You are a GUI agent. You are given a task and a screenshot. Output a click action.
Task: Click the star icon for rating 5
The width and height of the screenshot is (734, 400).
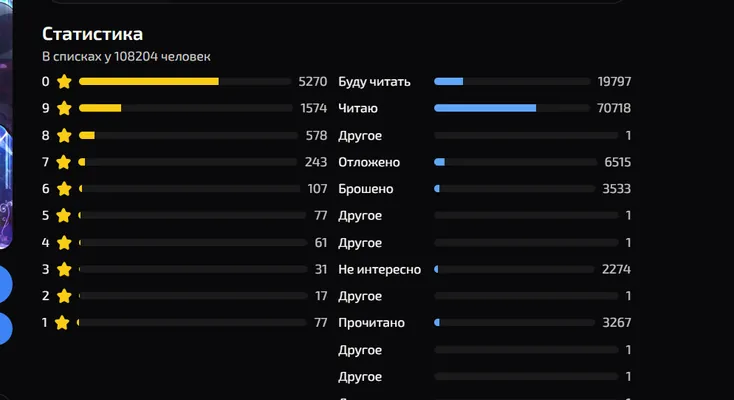click(64, 215)
